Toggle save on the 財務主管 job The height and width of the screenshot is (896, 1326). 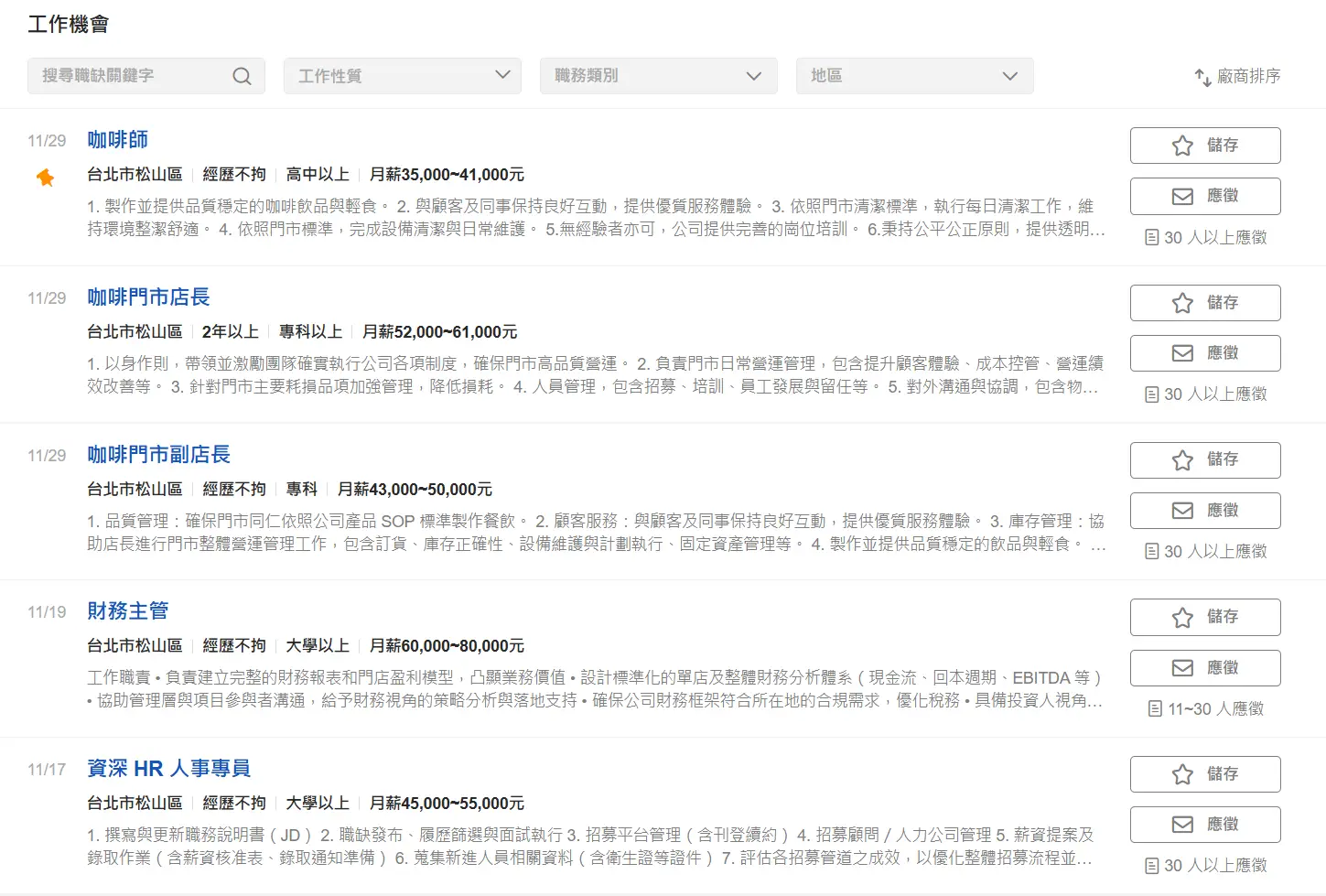[1204, 617]
